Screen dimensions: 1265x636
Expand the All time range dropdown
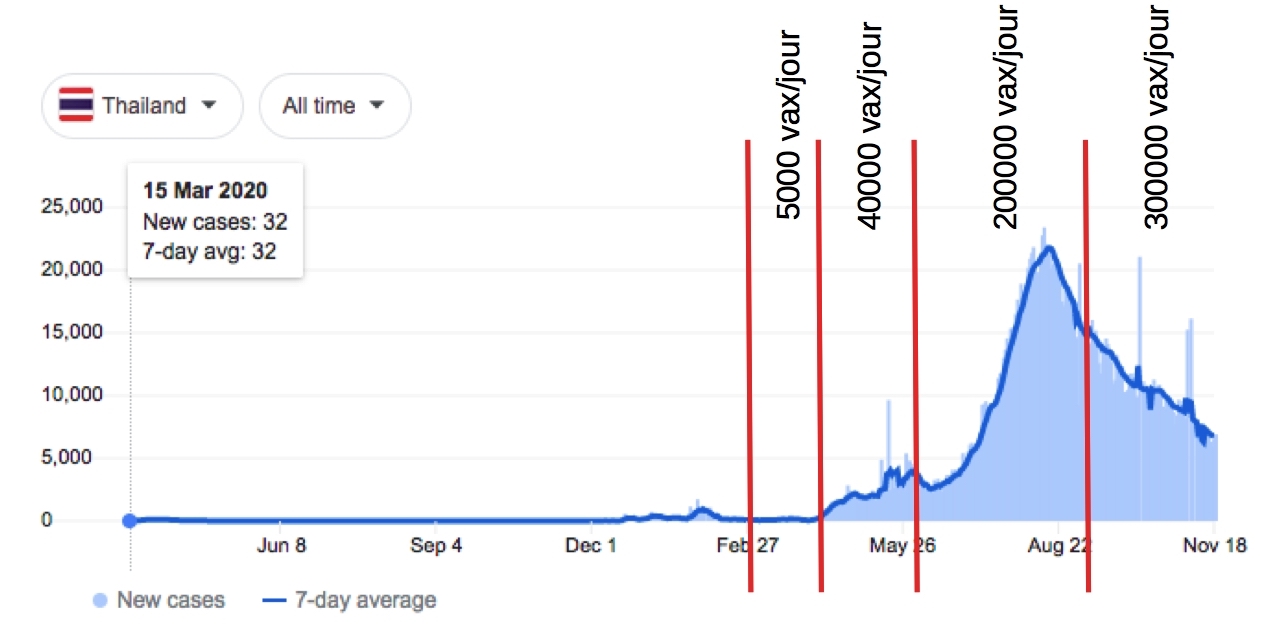tap(334, 105)
